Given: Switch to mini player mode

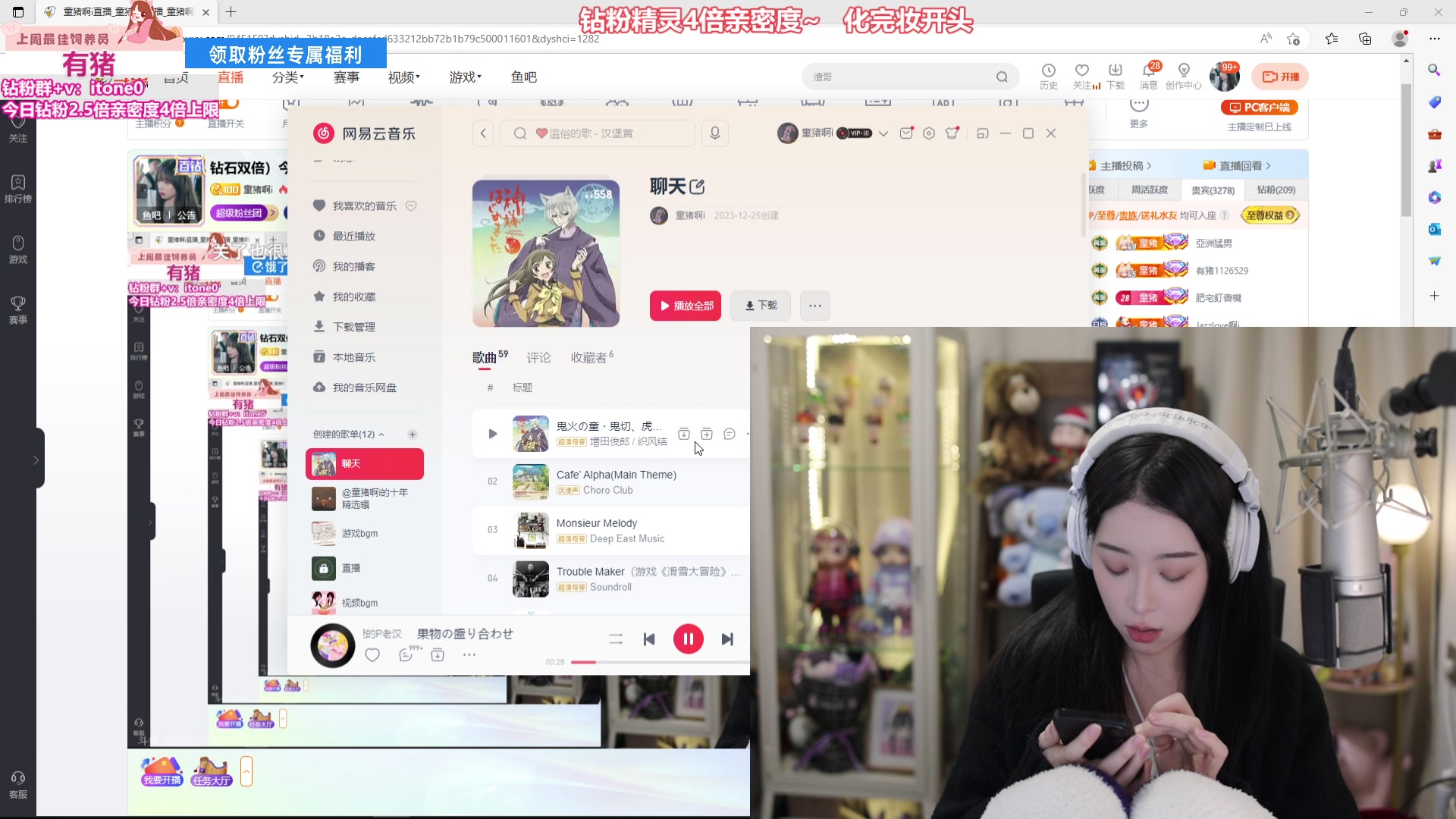Looking at the screenshot, I should click(983, 133).
